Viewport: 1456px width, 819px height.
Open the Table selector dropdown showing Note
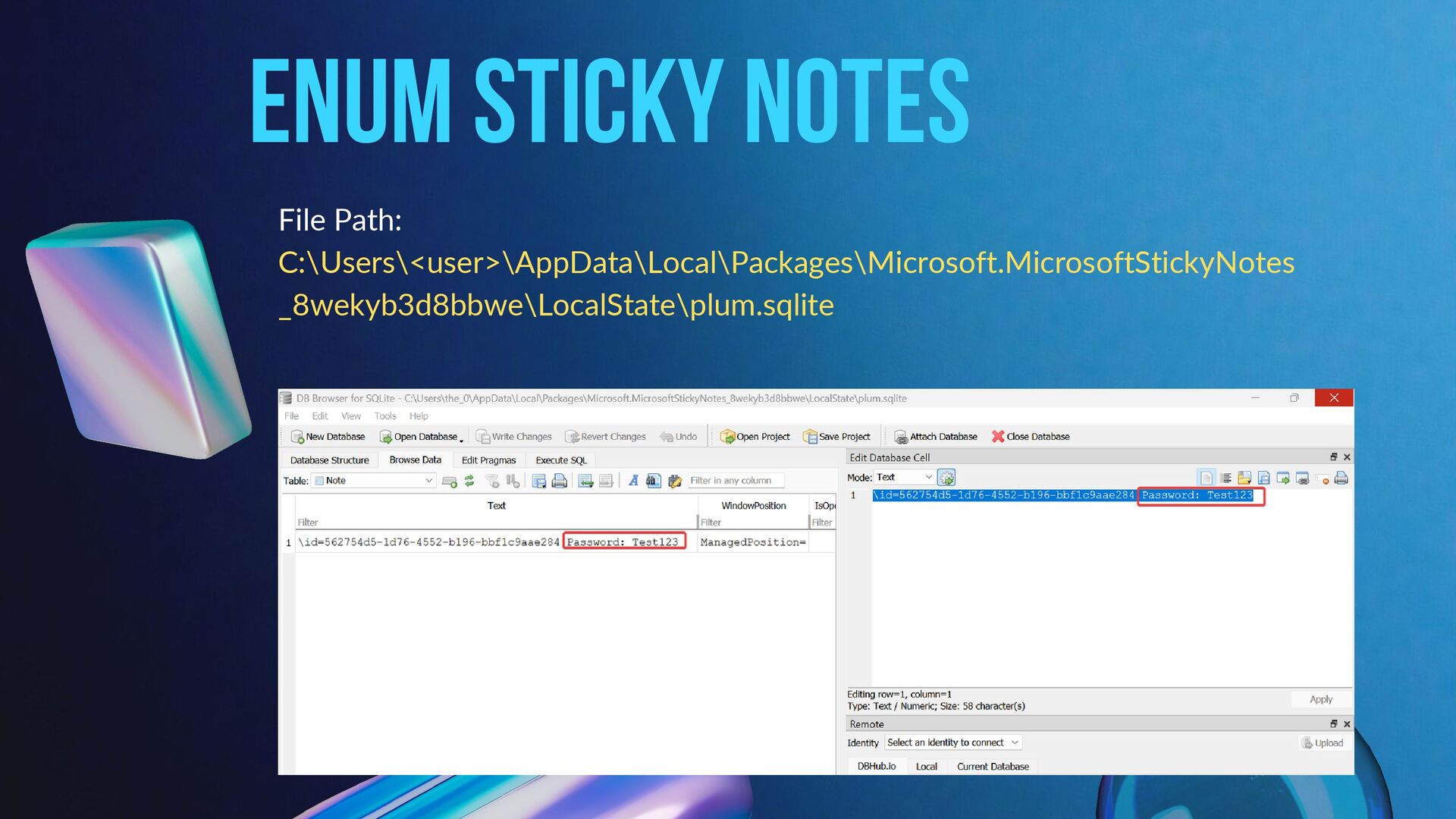tap(374, 481)
